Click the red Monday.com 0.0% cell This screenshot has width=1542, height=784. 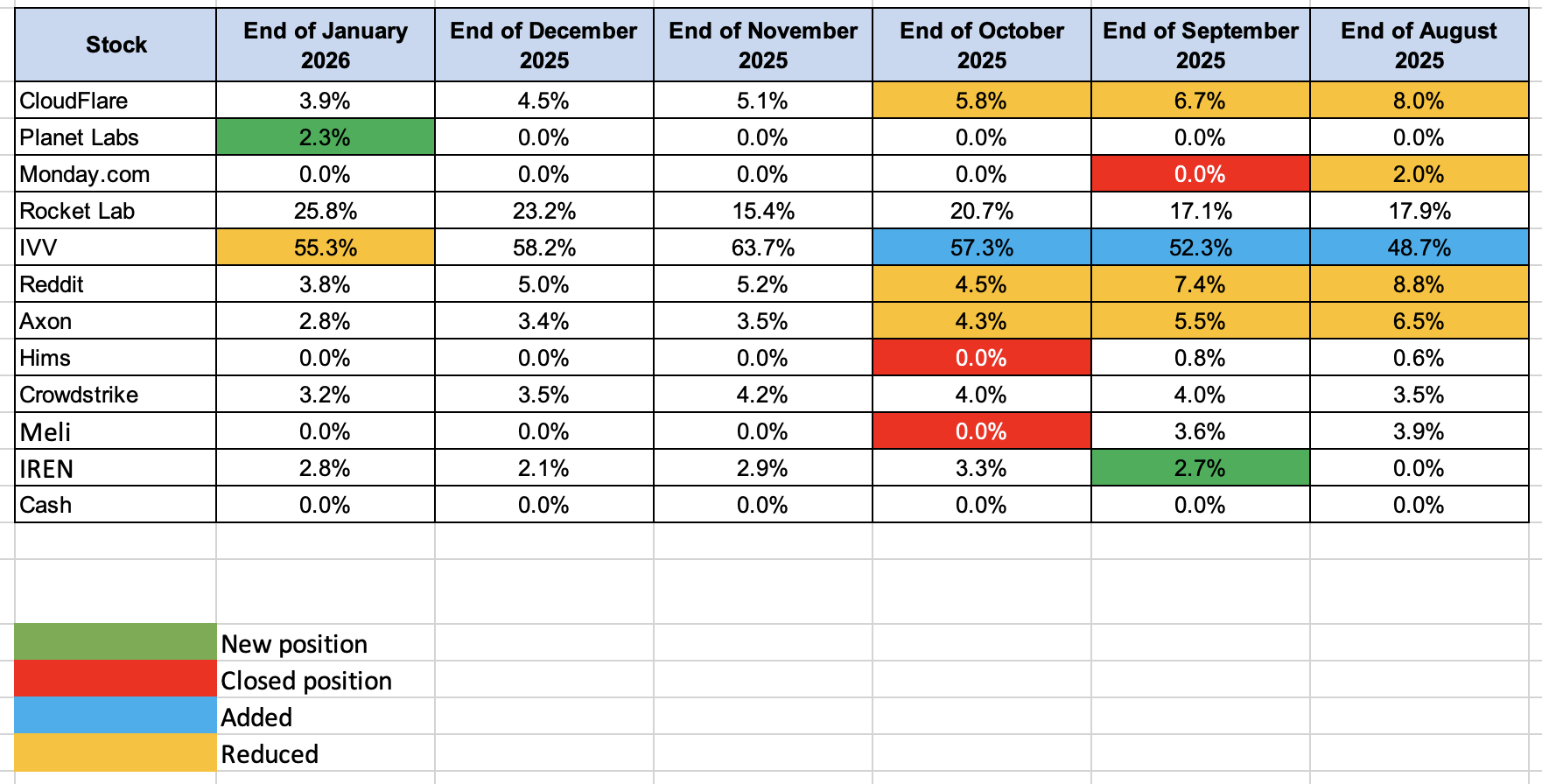click(x=1200, y=174)
